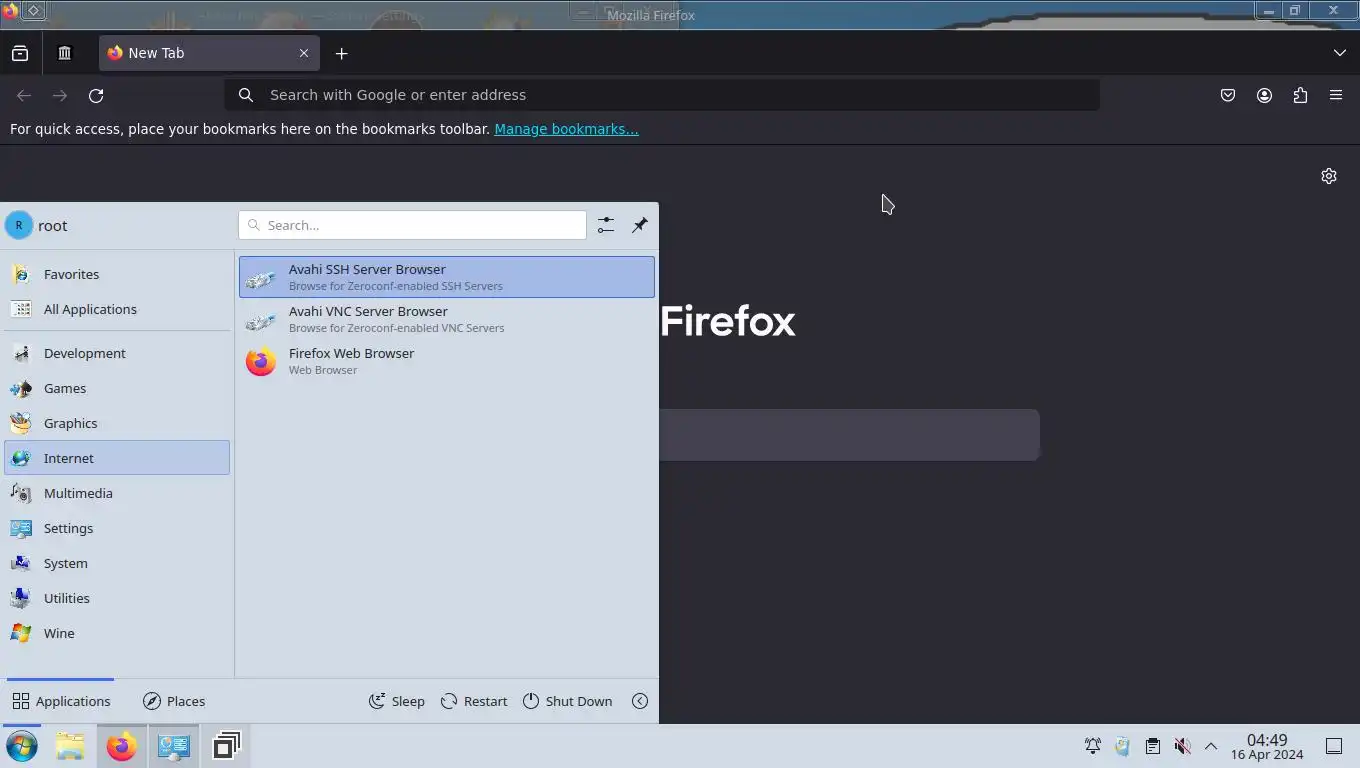This screenshot has width=1360, height=768.
Task: Click the Shut Down button
Action: coord(568,701)
